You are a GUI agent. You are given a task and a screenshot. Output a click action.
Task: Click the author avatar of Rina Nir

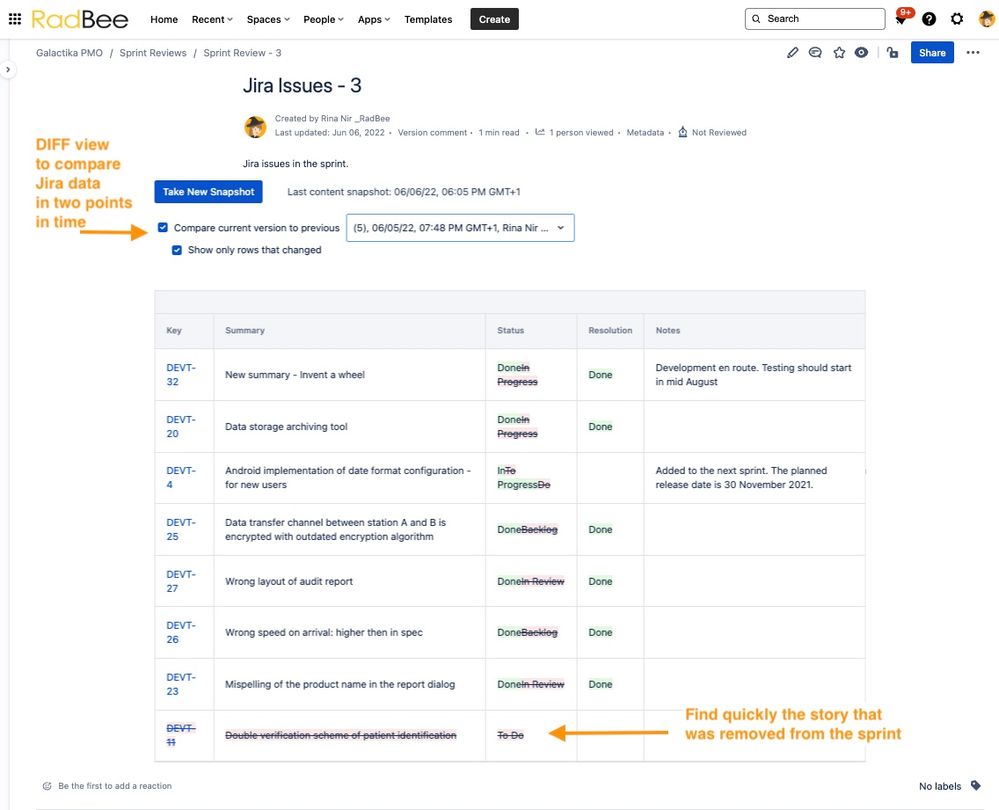[x=255, y=126]
